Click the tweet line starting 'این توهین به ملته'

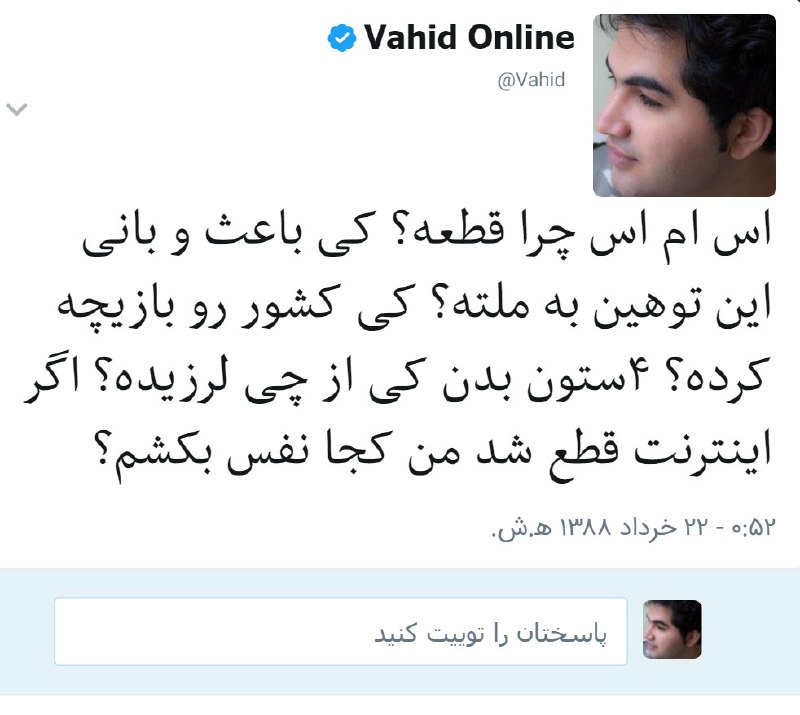click(x=414, y=307)
